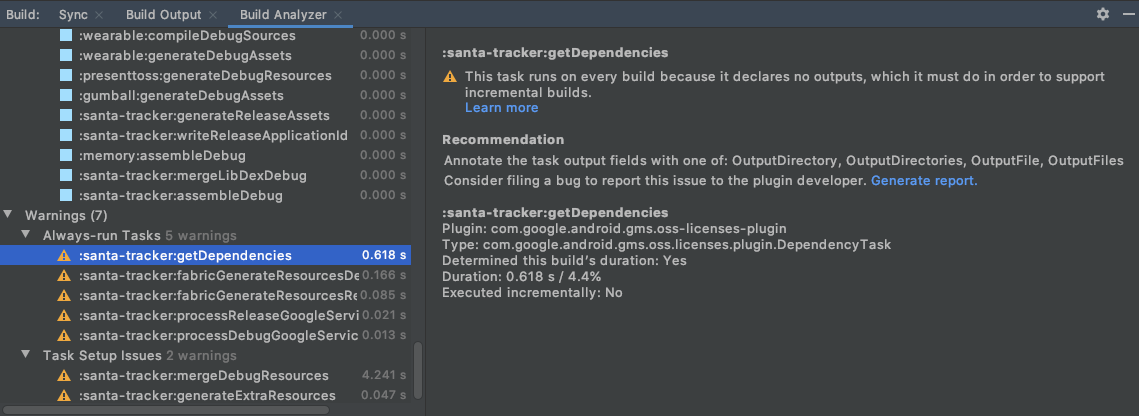Viewport: 1139px width, 416px height.
Task: Click blue square icon for gumball:generateDebugAssets
Action: 65,96
